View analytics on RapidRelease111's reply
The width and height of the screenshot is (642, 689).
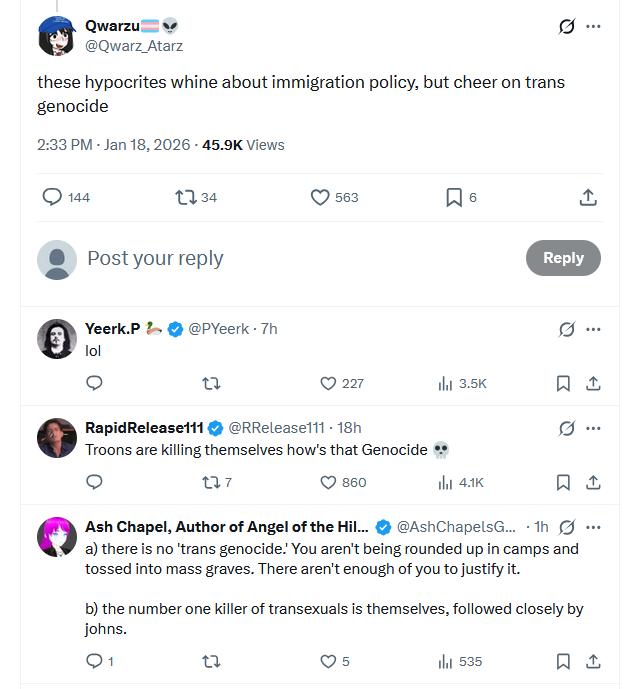tap(446, 482)
